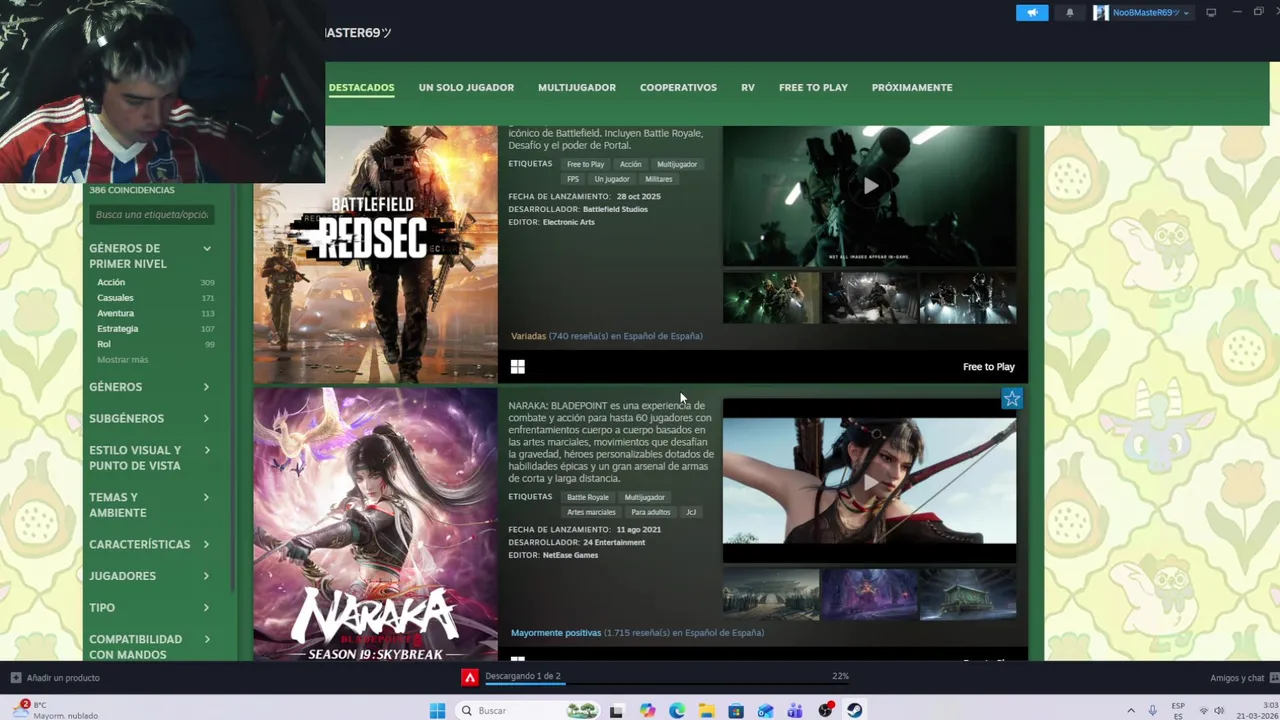Screen dimensions: 1280x720
Task: Click Añadir un producto plus icon
Action: pyautogui.click(x=16, y=678)
